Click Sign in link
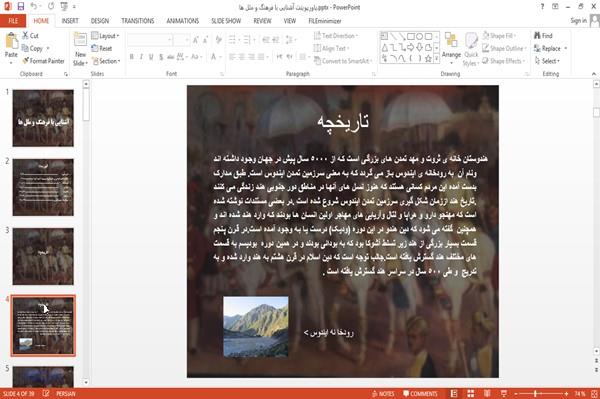The image size is (600, 399). coord(578,20)
